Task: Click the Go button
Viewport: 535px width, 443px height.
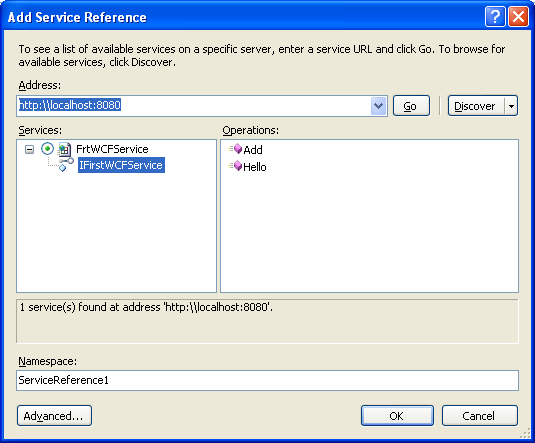Action: (x=411, y=106)
